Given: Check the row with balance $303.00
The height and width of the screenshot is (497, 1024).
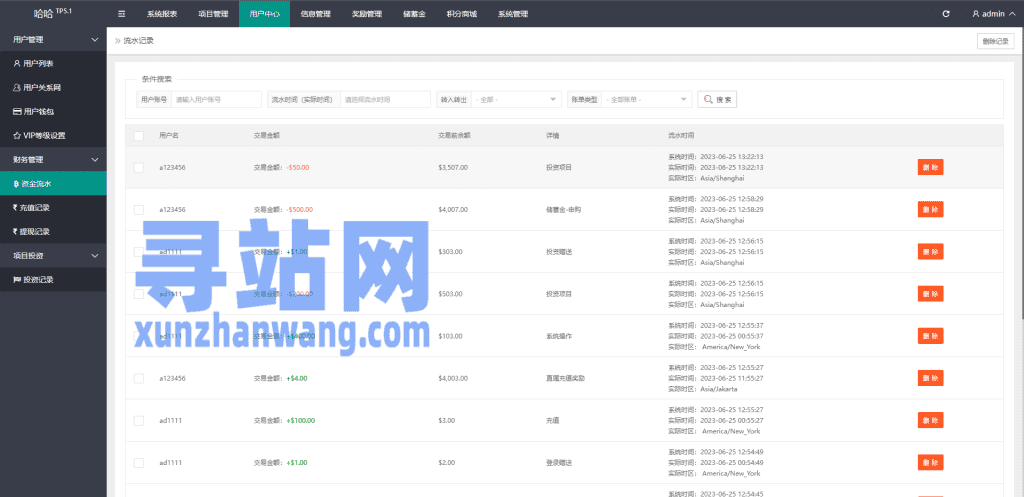Looking at the screenshot, I should point(138,251).
